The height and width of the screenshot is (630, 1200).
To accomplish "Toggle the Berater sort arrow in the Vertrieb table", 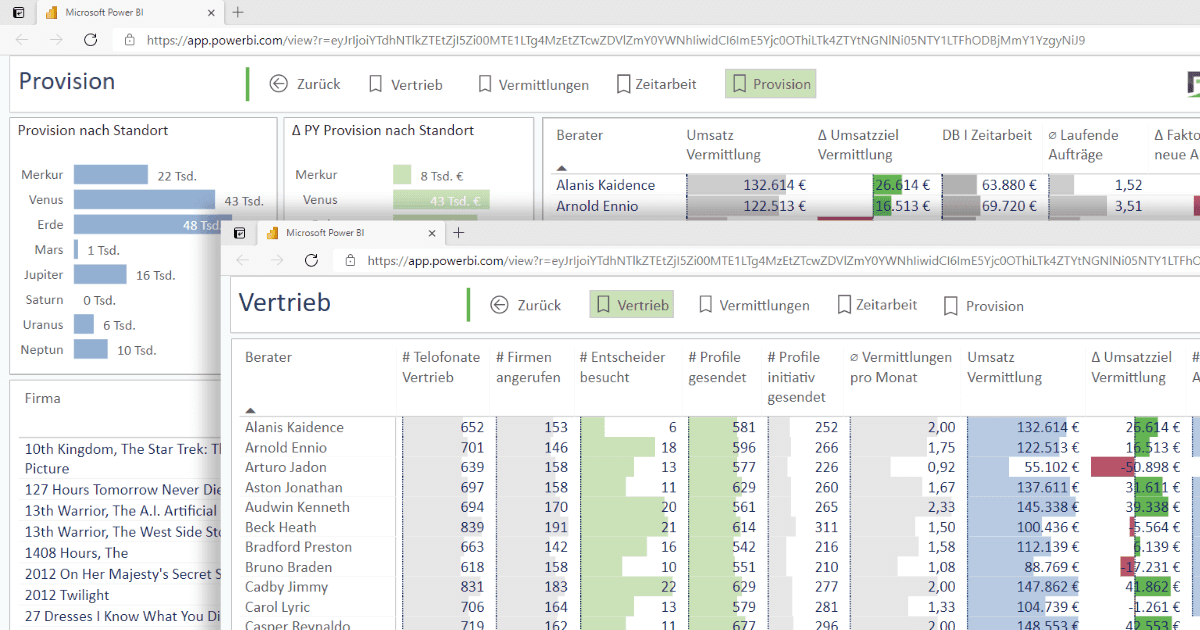I will pyautogui.click(x=250, y=410).
